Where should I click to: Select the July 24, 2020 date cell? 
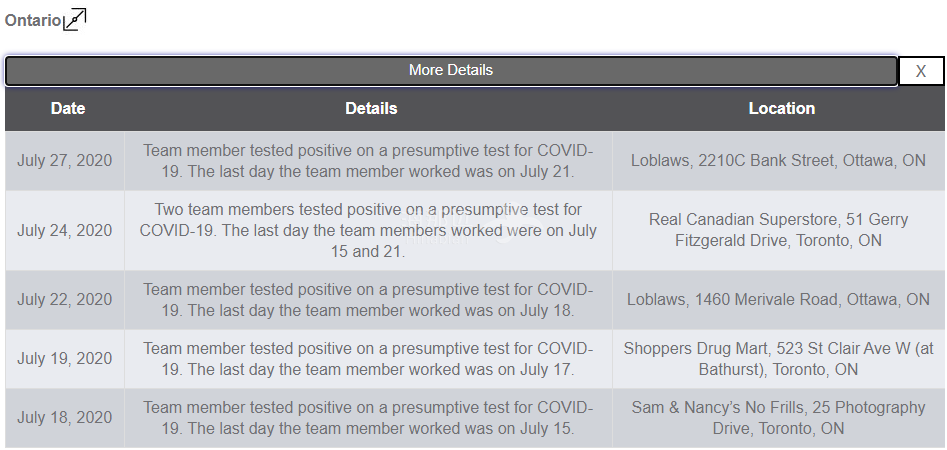[x=65, y=231]
